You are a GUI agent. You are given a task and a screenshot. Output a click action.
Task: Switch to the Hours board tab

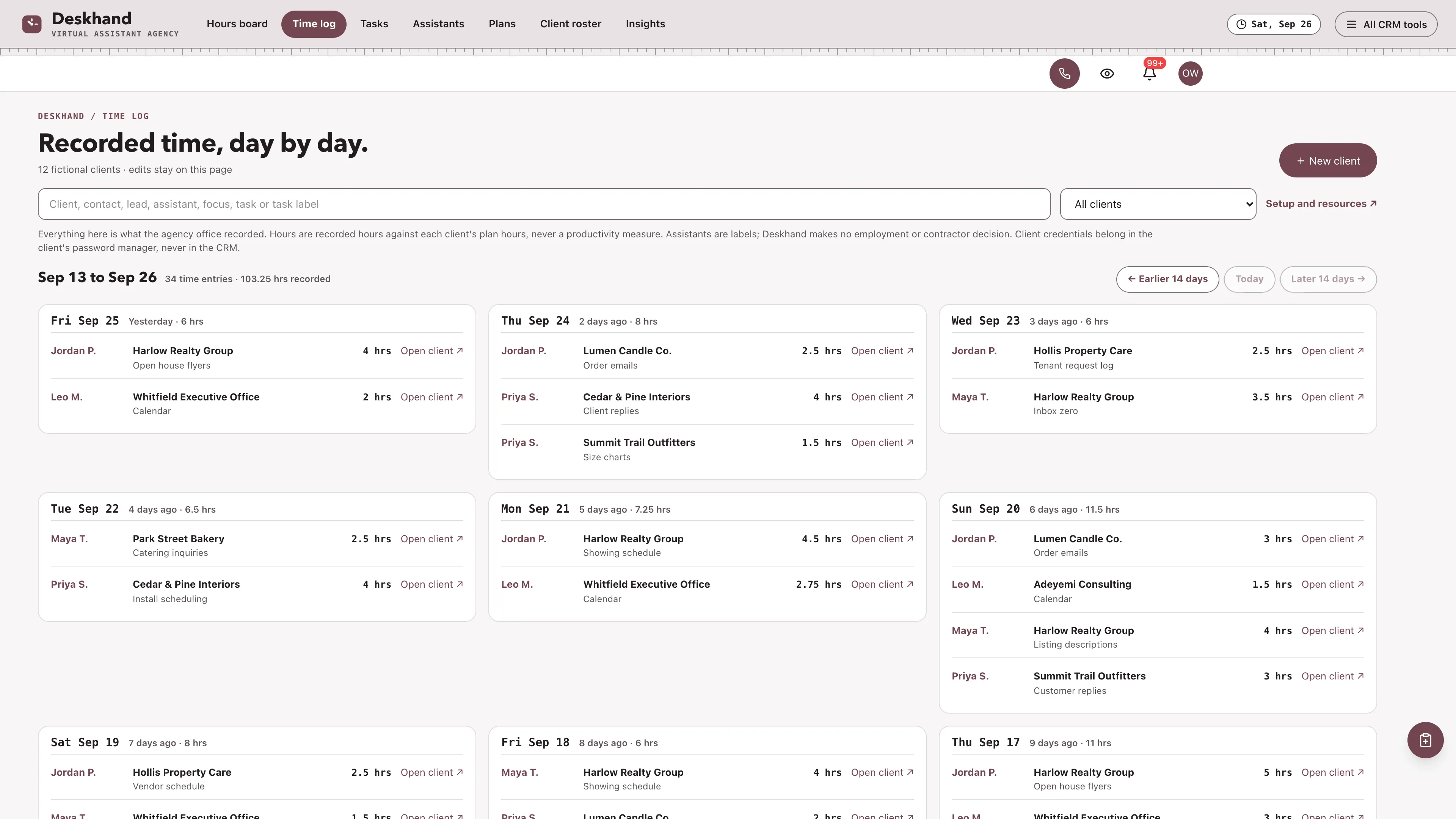pos(237,24)
